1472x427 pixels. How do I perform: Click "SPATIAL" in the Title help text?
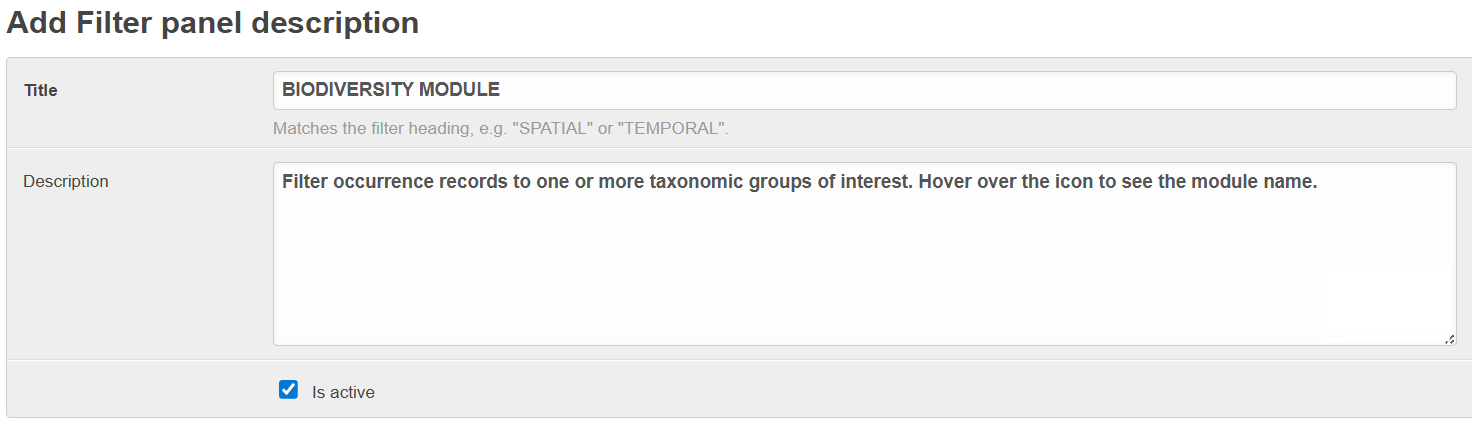point(550,129)
